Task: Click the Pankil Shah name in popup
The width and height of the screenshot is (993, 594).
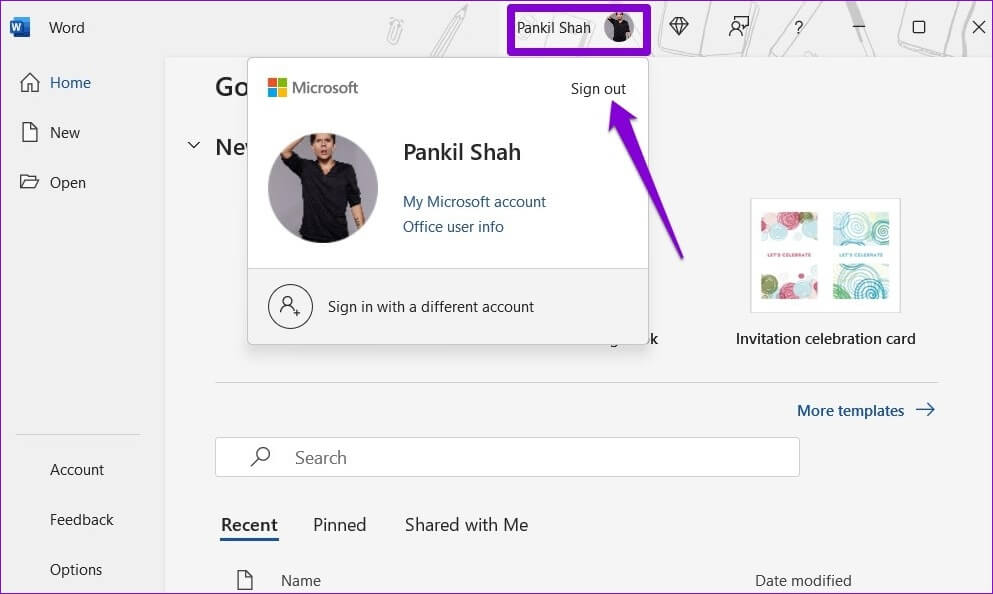Action: [462, 152]
